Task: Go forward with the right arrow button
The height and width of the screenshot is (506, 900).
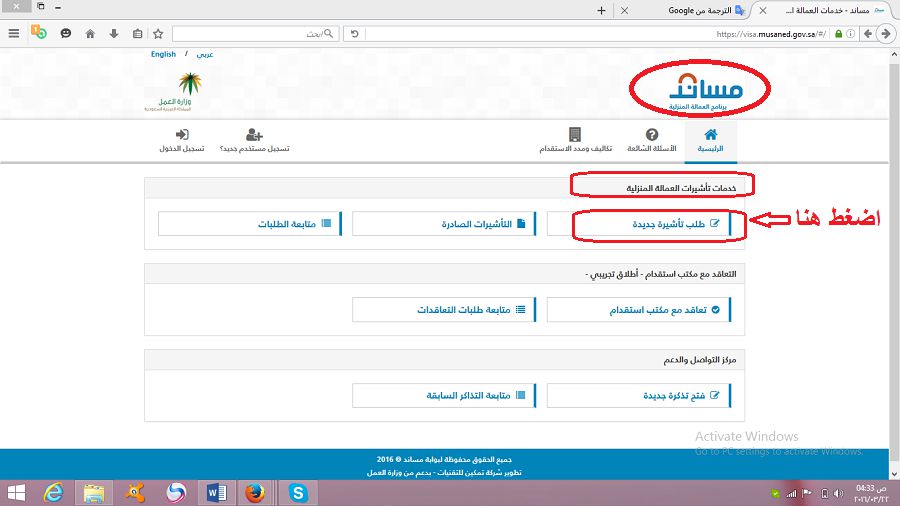Action: tap(886, 34)
